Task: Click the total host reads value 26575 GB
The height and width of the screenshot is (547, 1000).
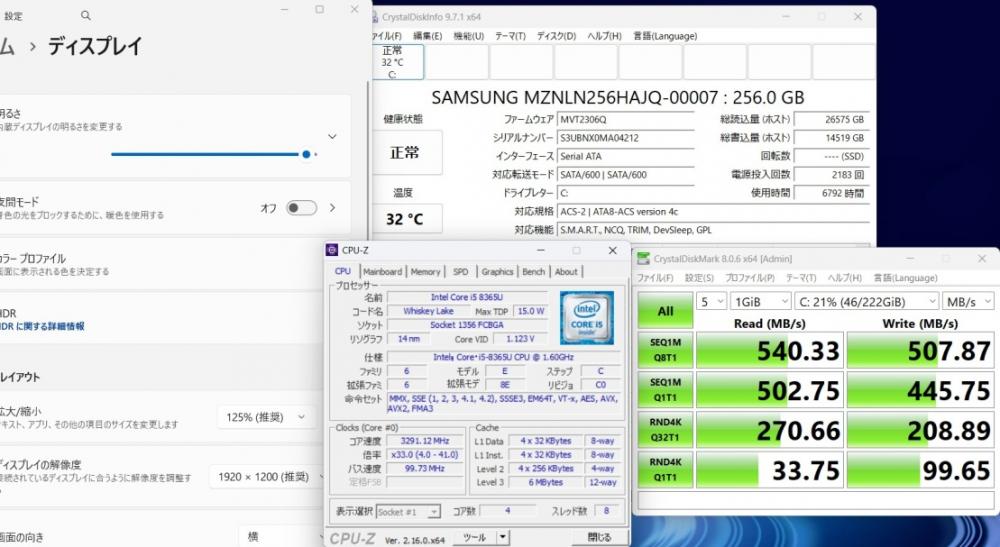Action: (x=832, y=119)
